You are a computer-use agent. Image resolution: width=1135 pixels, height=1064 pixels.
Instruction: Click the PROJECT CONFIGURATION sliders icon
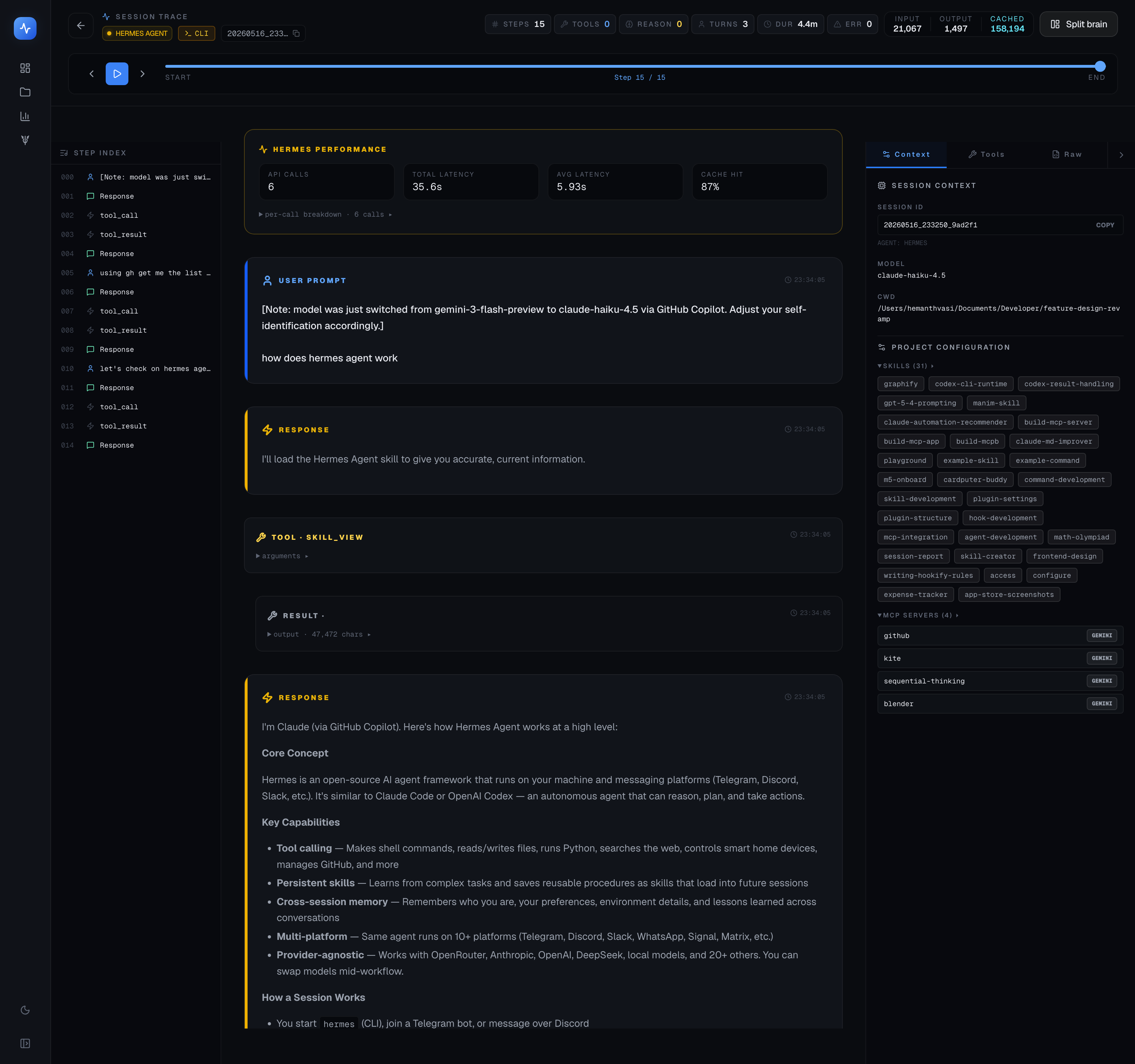coord(881,347)
